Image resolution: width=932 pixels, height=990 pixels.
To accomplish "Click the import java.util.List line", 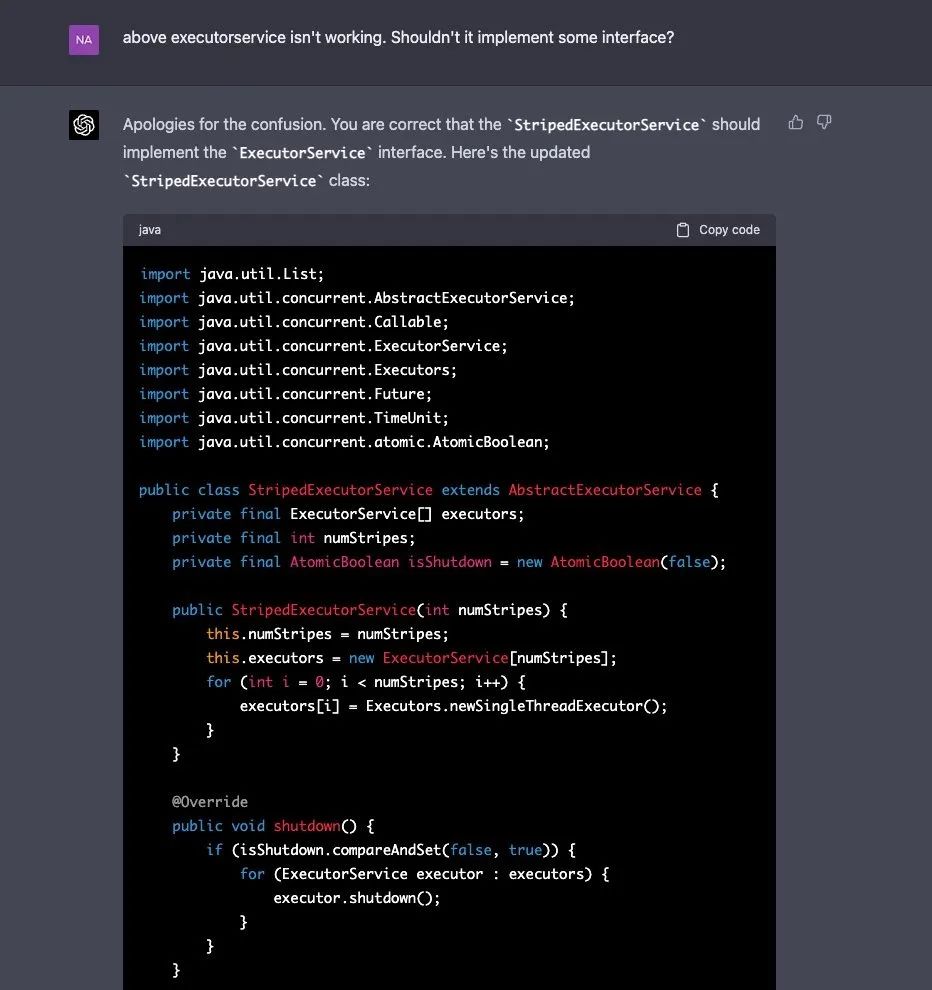I will point(232,274).
